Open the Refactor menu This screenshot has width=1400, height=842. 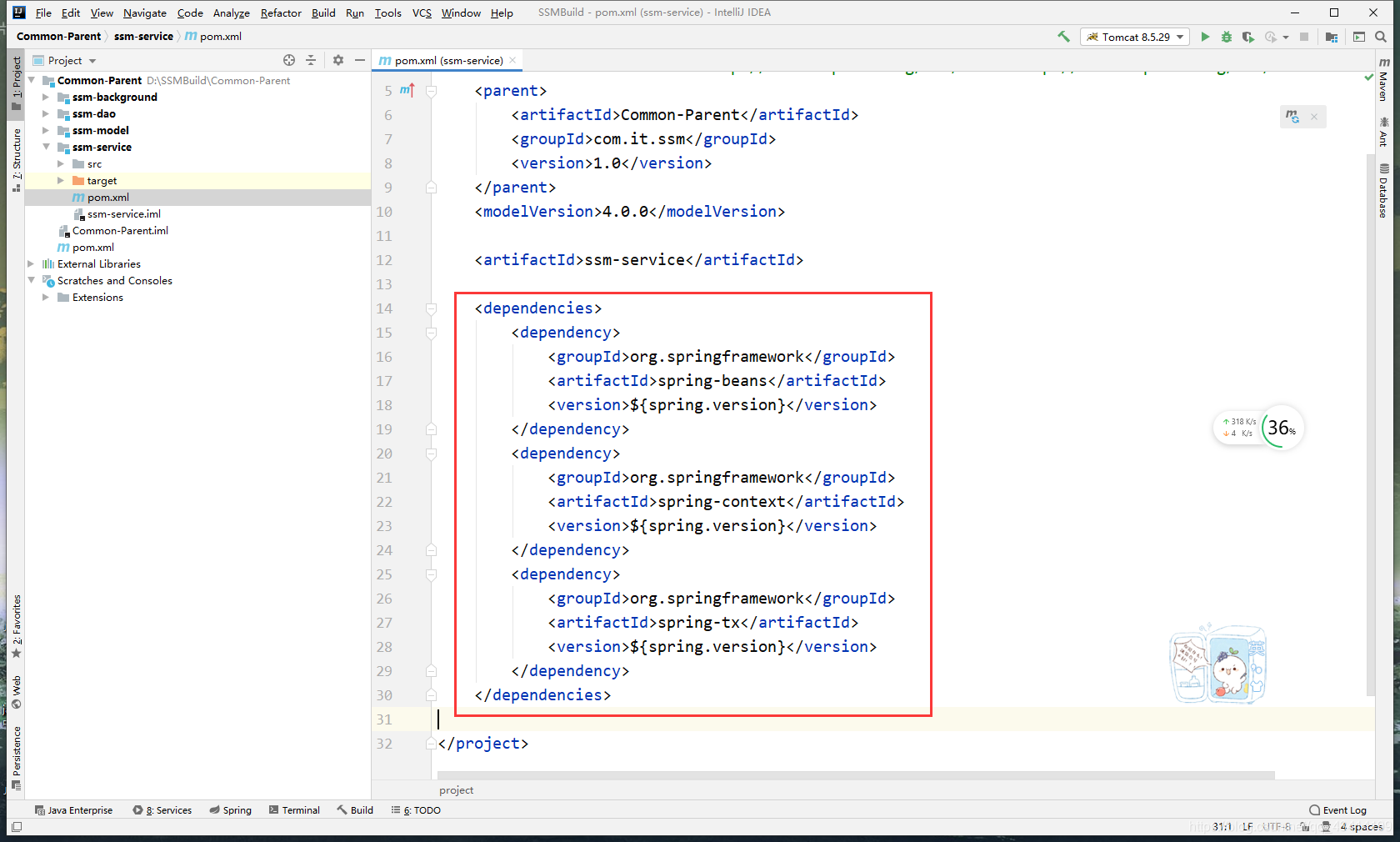281,13
